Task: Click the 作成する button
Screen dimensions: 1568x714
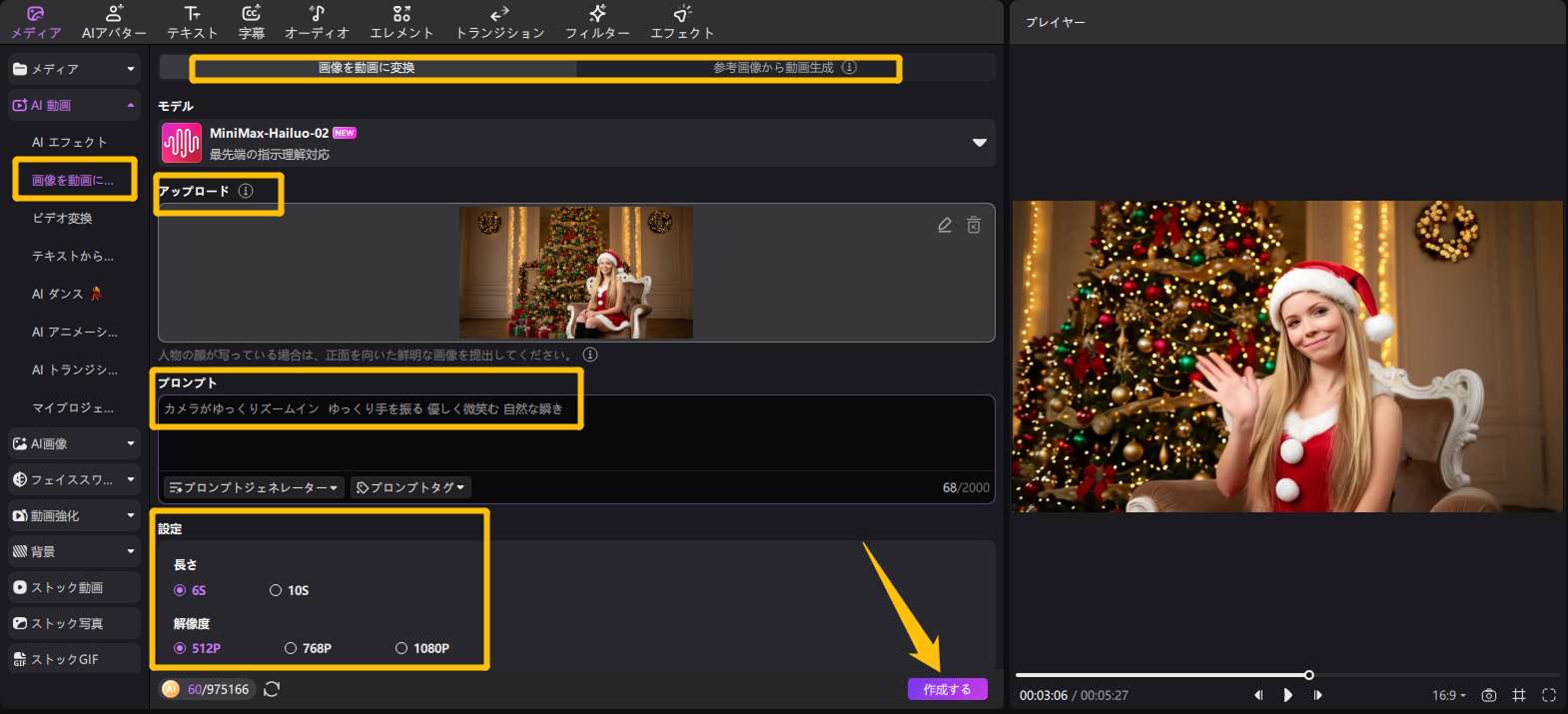Action: (x=947, y=689)
